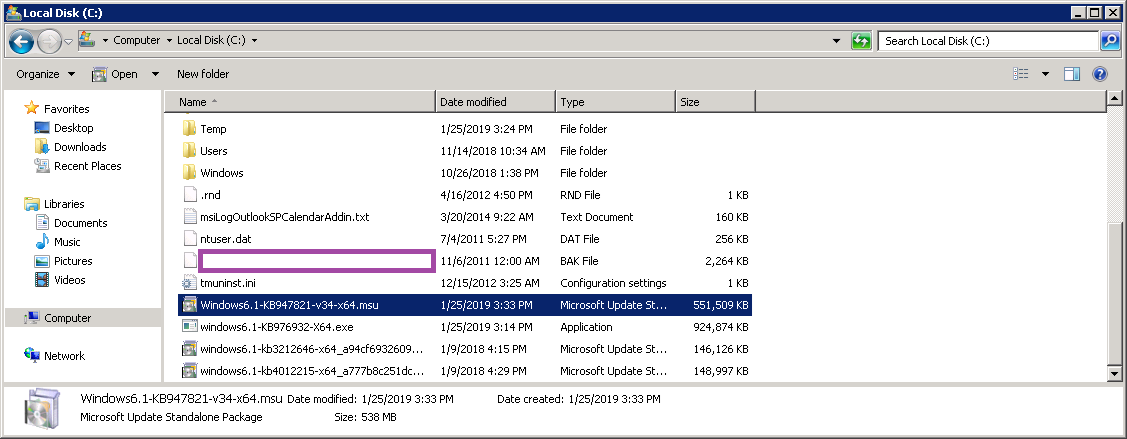This screenshot has height=439, width=1127.
Task: Click the '924,874 KB' size cell
Action: coord(719,327)
